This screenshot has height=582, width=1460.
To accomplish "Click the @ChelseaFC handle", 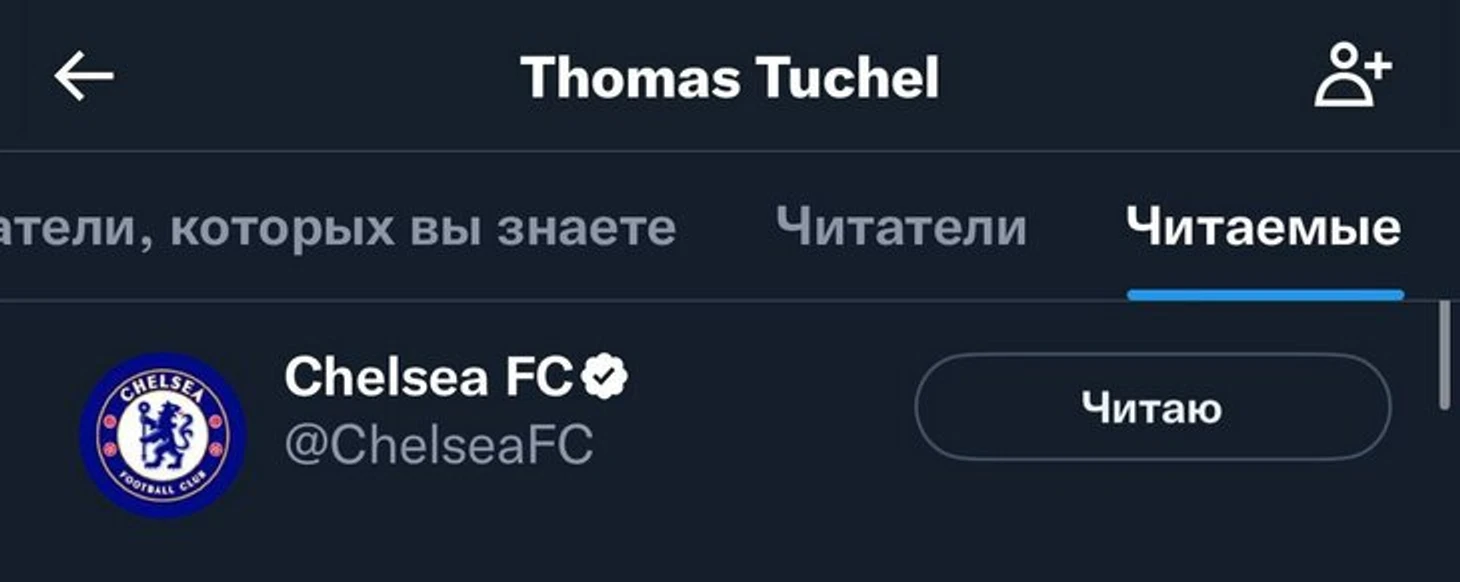I will point(439,444).
